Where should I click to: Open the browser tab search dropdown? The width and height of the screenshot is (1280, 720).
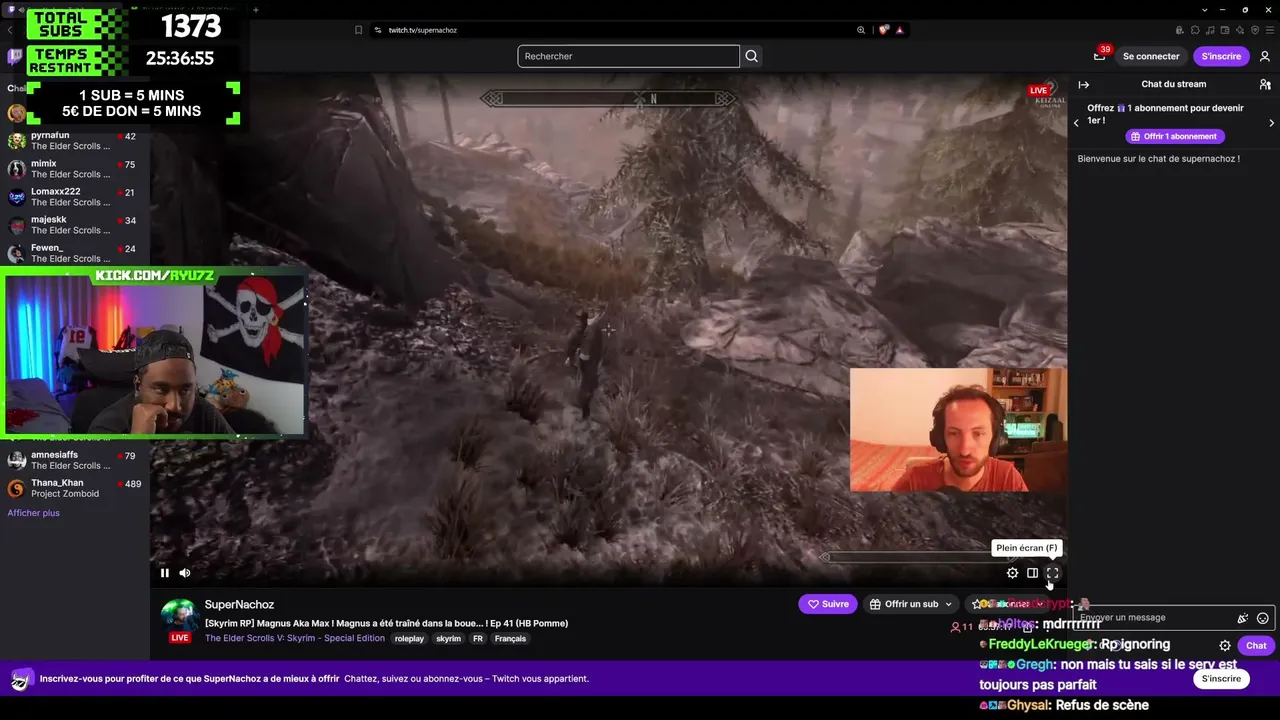click(1205, 10)
